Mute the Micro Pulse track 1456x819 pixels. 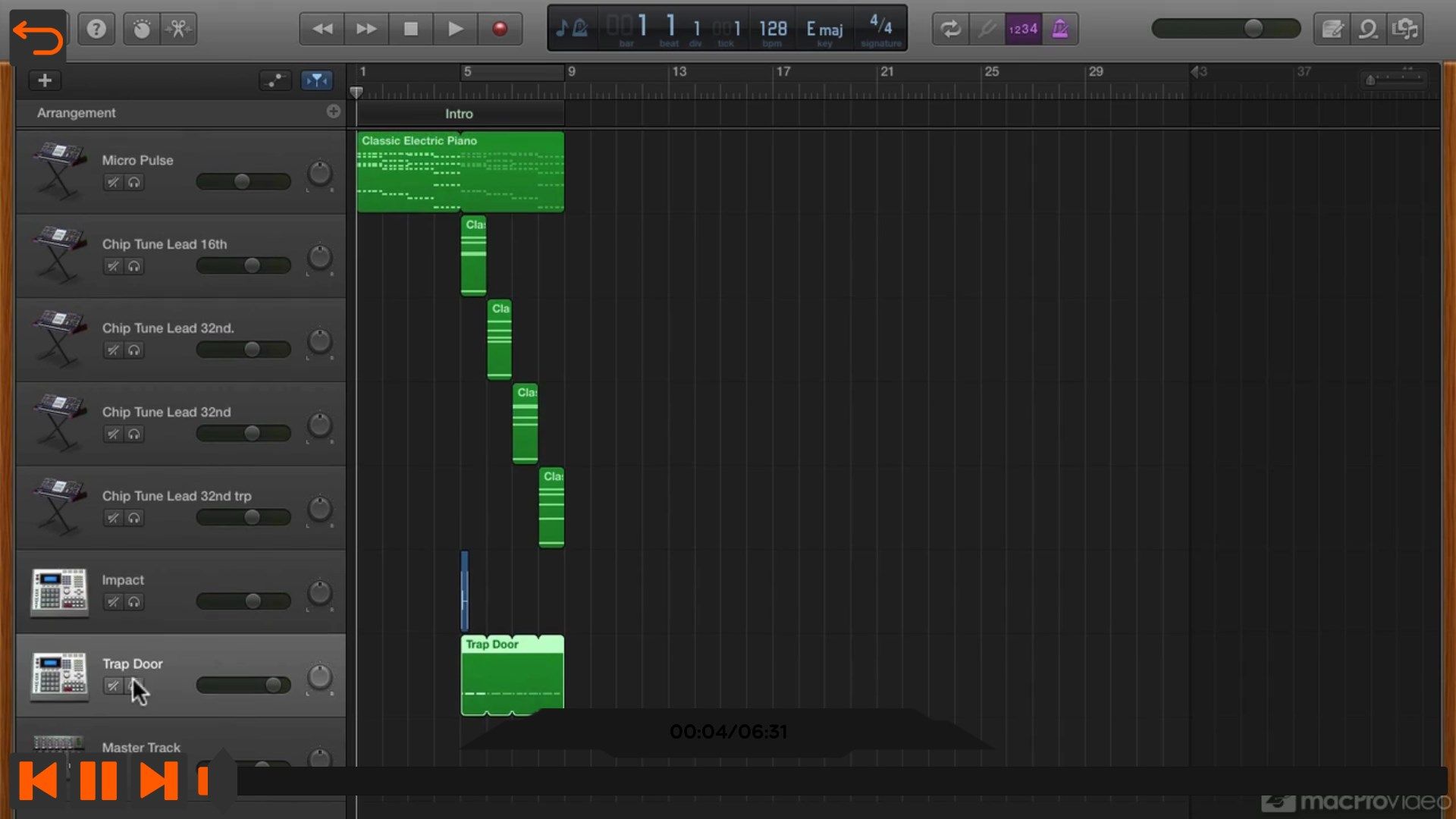(113, 183)
